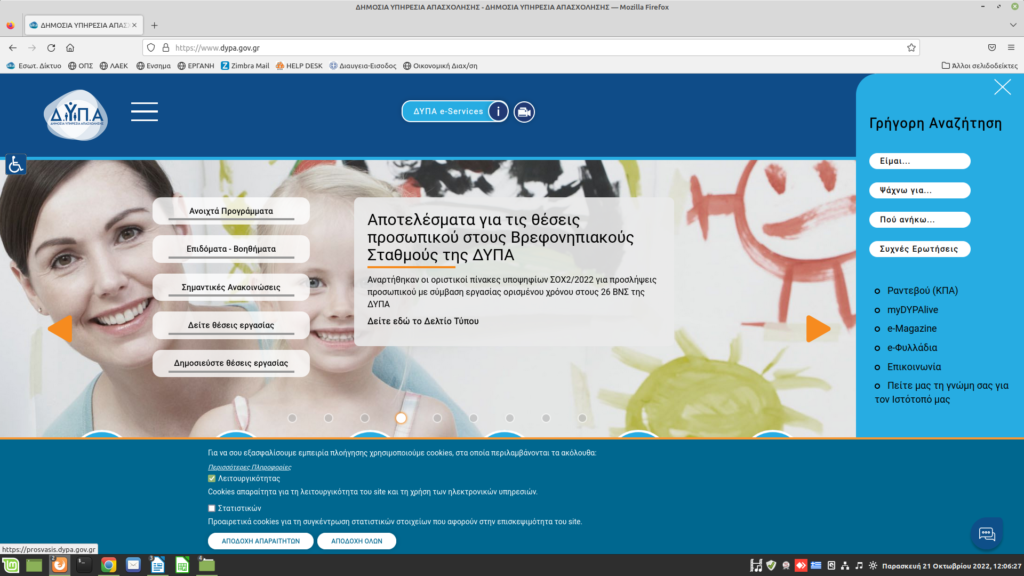
Task: Open Οικονομική Διαχ/ση bookmark
Action: 440,65
